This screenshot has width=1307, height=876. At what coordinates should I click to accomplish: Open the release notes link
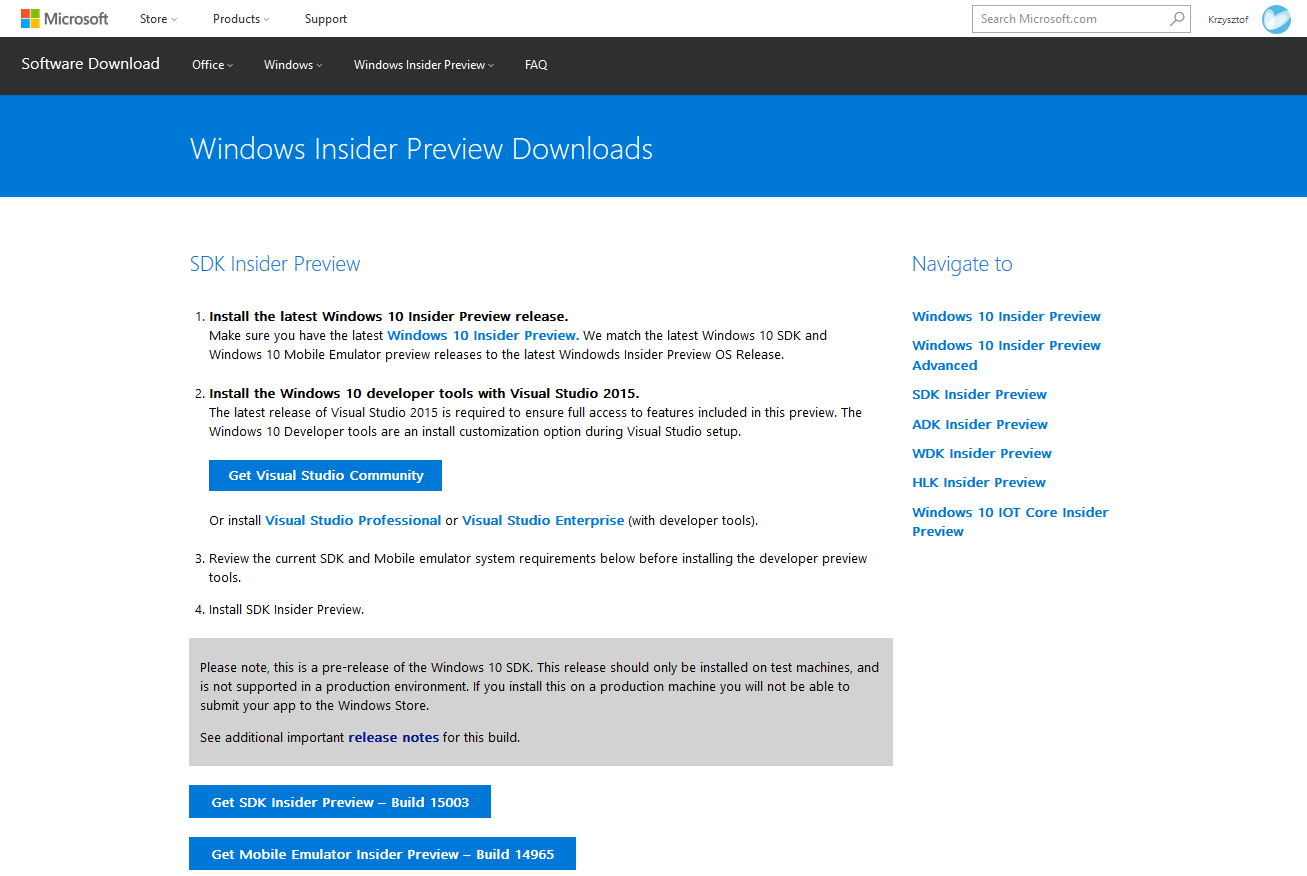click(393, 737)
